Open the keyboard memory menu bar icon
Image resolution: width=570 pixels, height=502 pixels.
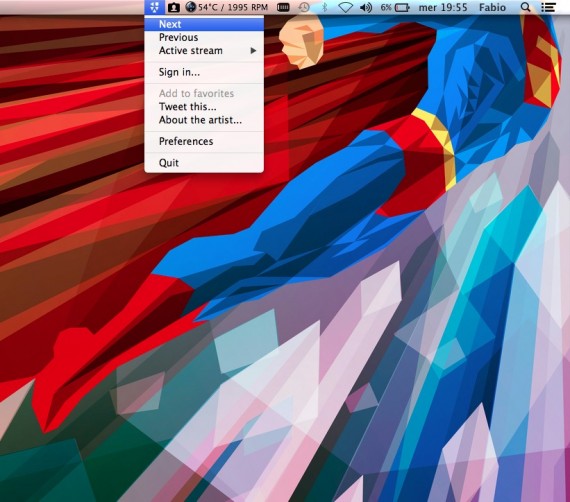(x=283, y=7)
